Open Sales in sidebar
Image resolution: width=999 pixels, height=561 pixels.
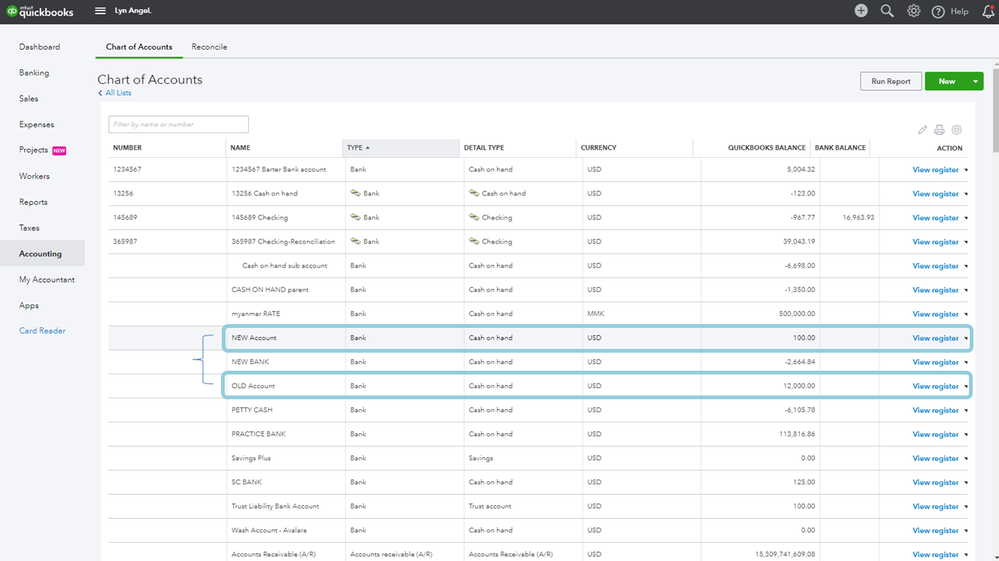click(x=29, y=99)
